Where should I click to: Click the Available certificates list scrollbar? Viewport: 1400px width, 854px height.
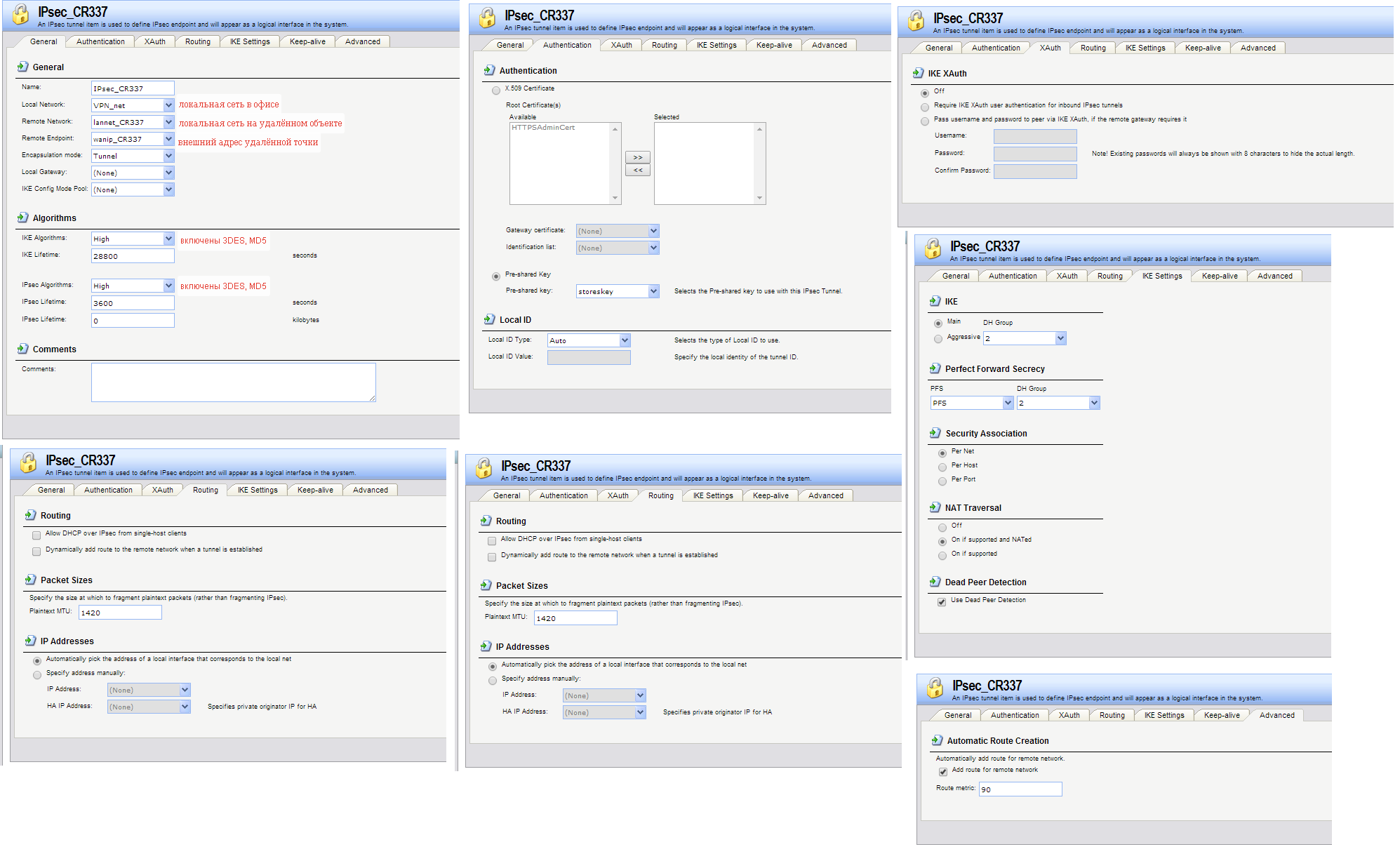click(615, 164)
